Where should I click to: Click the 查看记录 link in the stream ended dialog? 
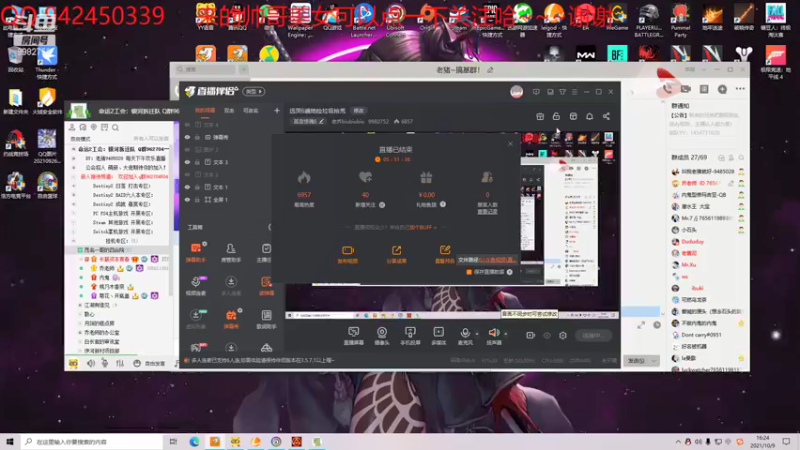click(x=487, y=211)
